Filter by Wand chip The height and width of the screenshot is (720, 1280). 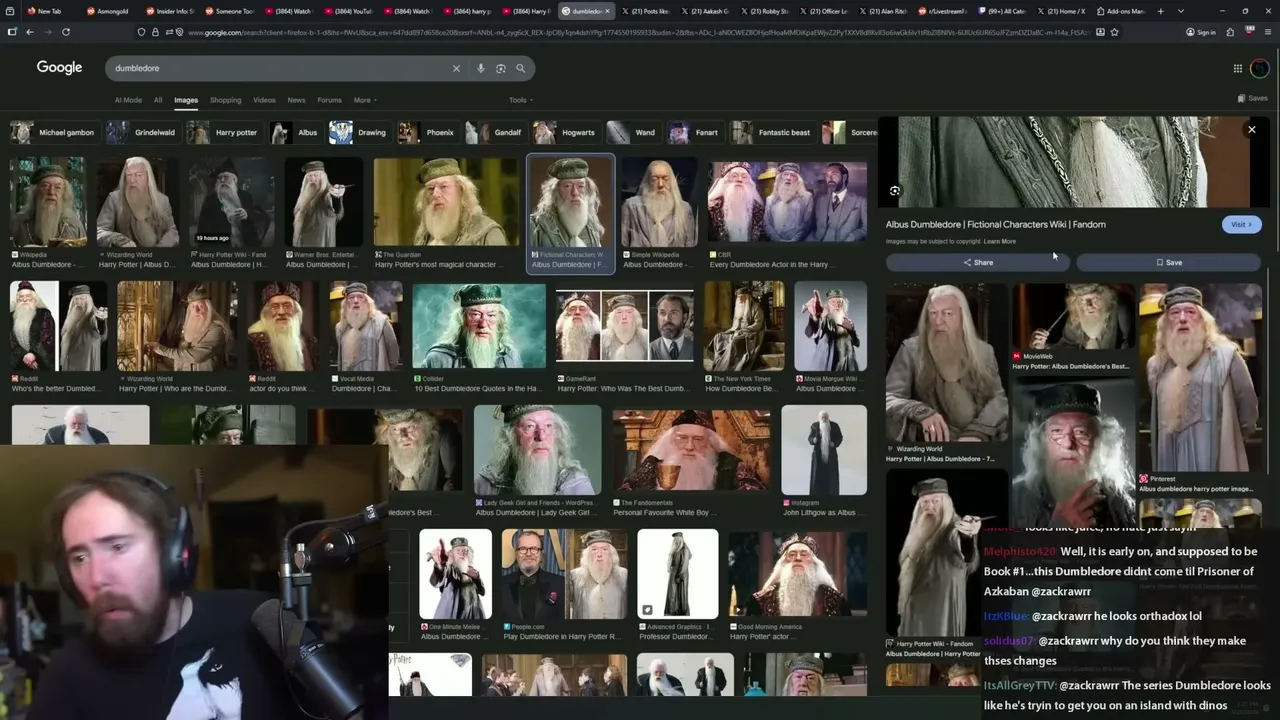click(633, 132)
